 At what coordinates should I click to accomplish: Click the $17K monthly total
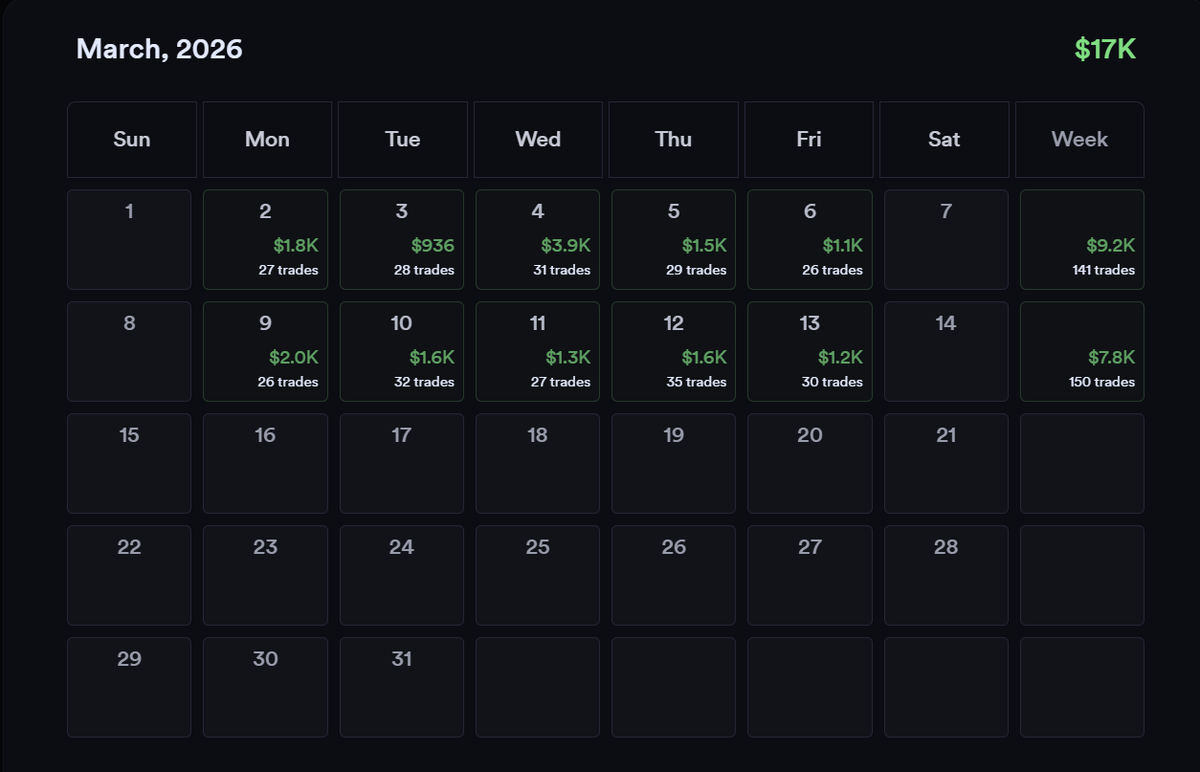coord(1105,49)
